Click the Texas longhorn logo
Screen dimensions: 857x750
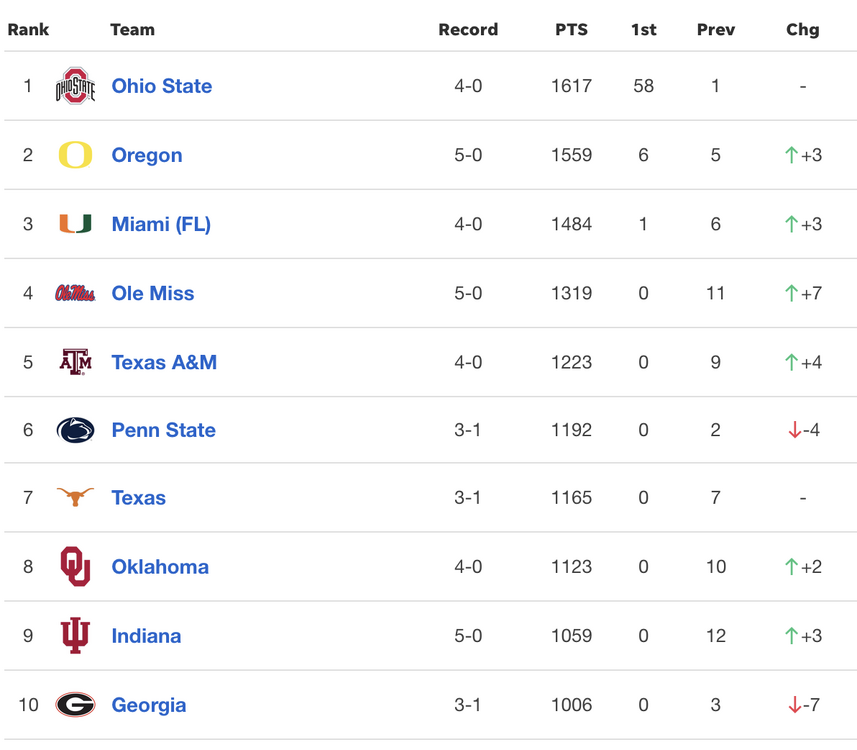(75, 497)
